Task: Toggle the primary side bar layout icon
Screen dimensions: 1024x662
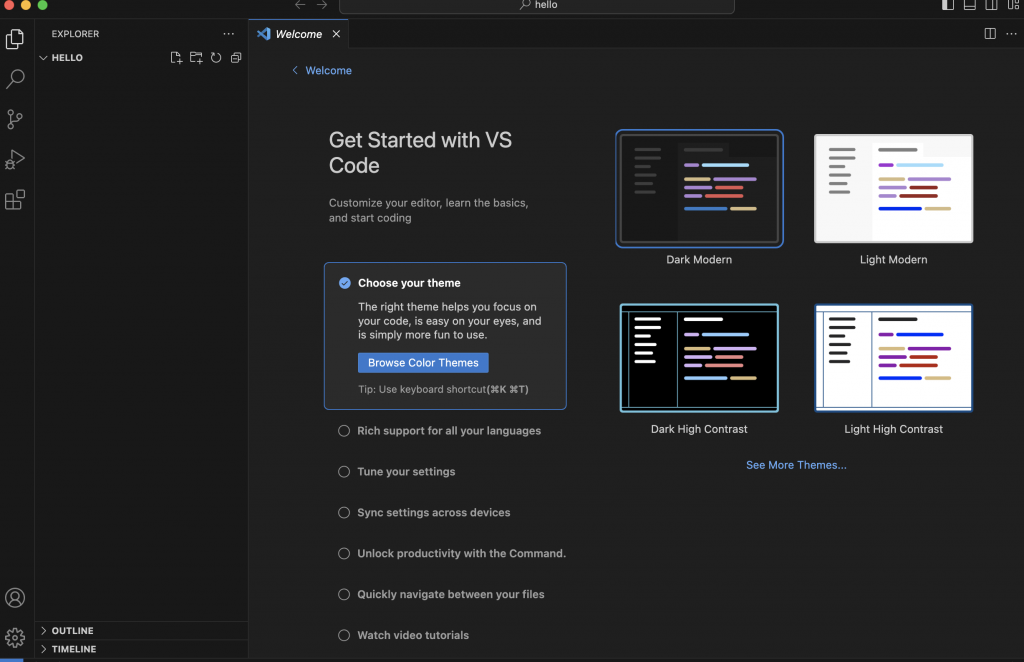Action: point(948,5)
